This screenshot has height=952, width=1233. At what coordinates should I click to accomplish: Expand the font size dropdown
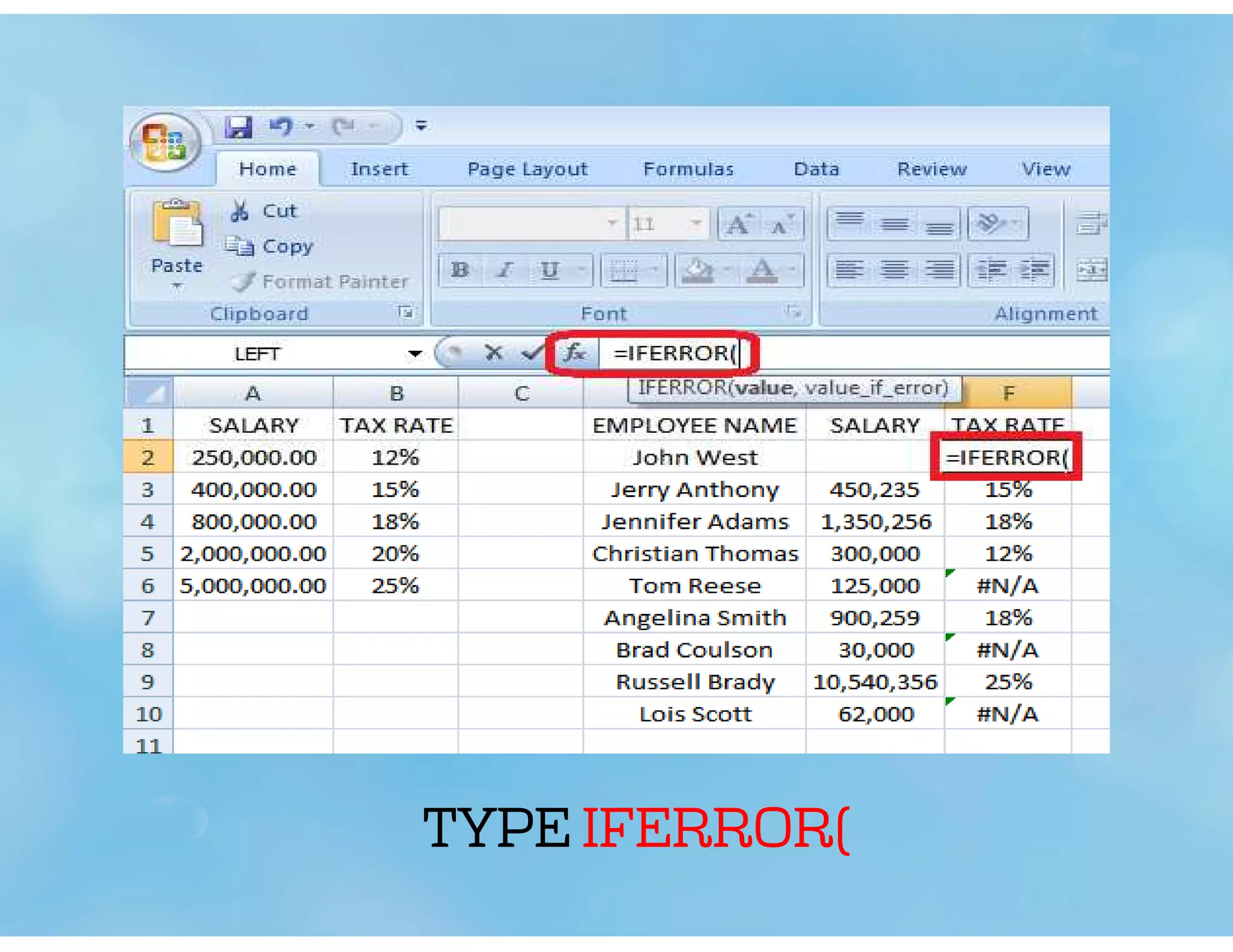coord(696,223)
